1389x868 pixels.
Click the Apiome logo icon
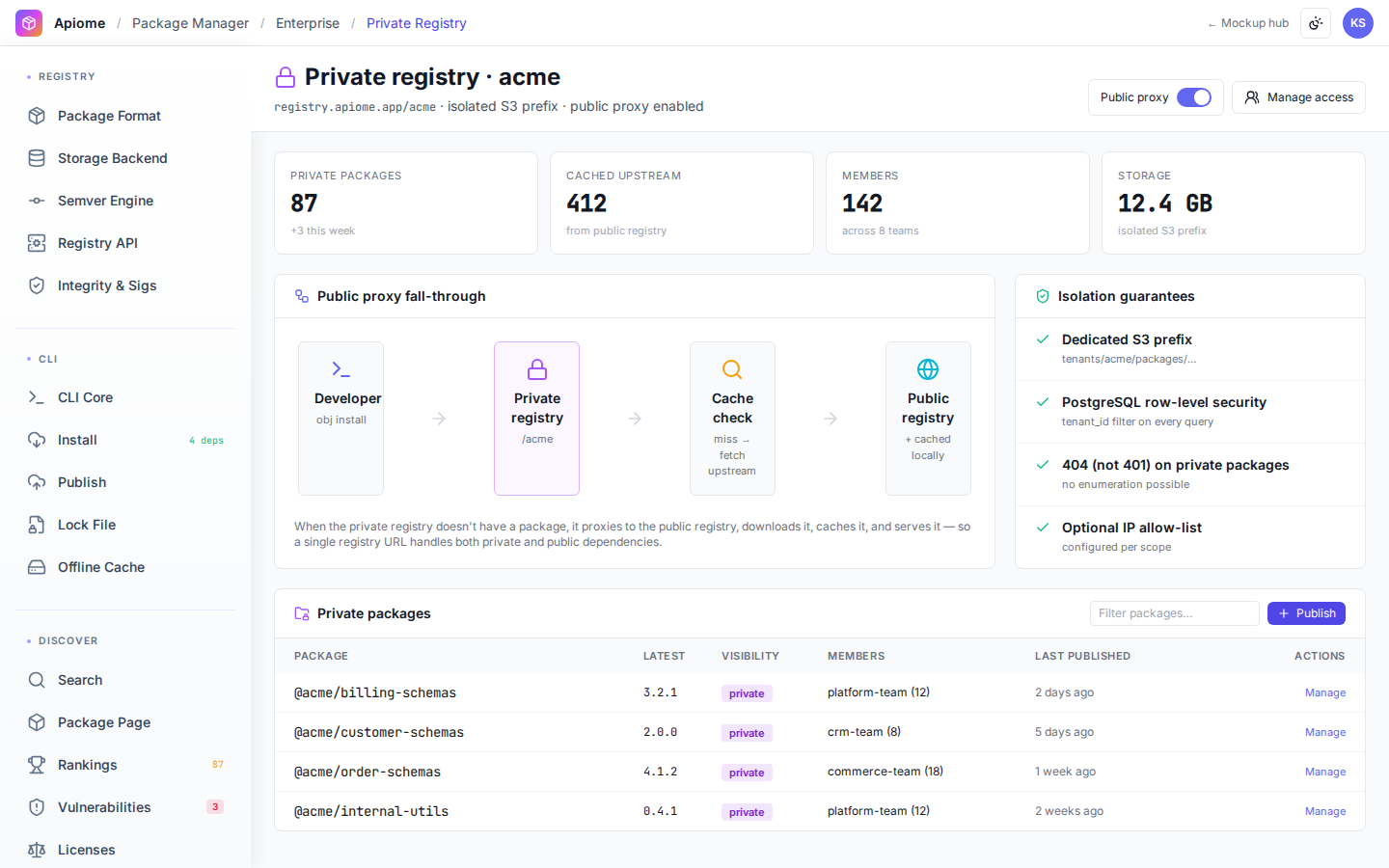tap(29, 23)
